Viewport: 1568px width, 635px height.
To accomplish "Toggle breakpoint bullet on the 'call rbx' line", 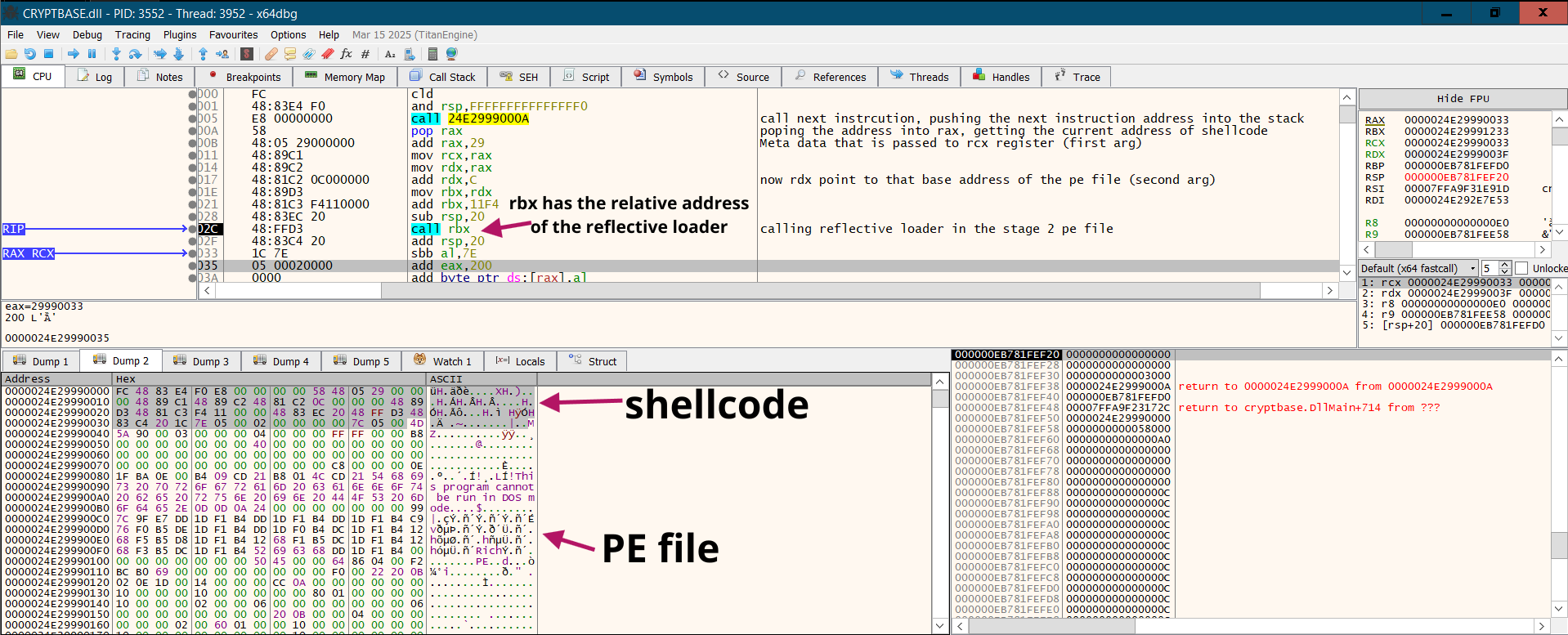I will pos(193,229).
